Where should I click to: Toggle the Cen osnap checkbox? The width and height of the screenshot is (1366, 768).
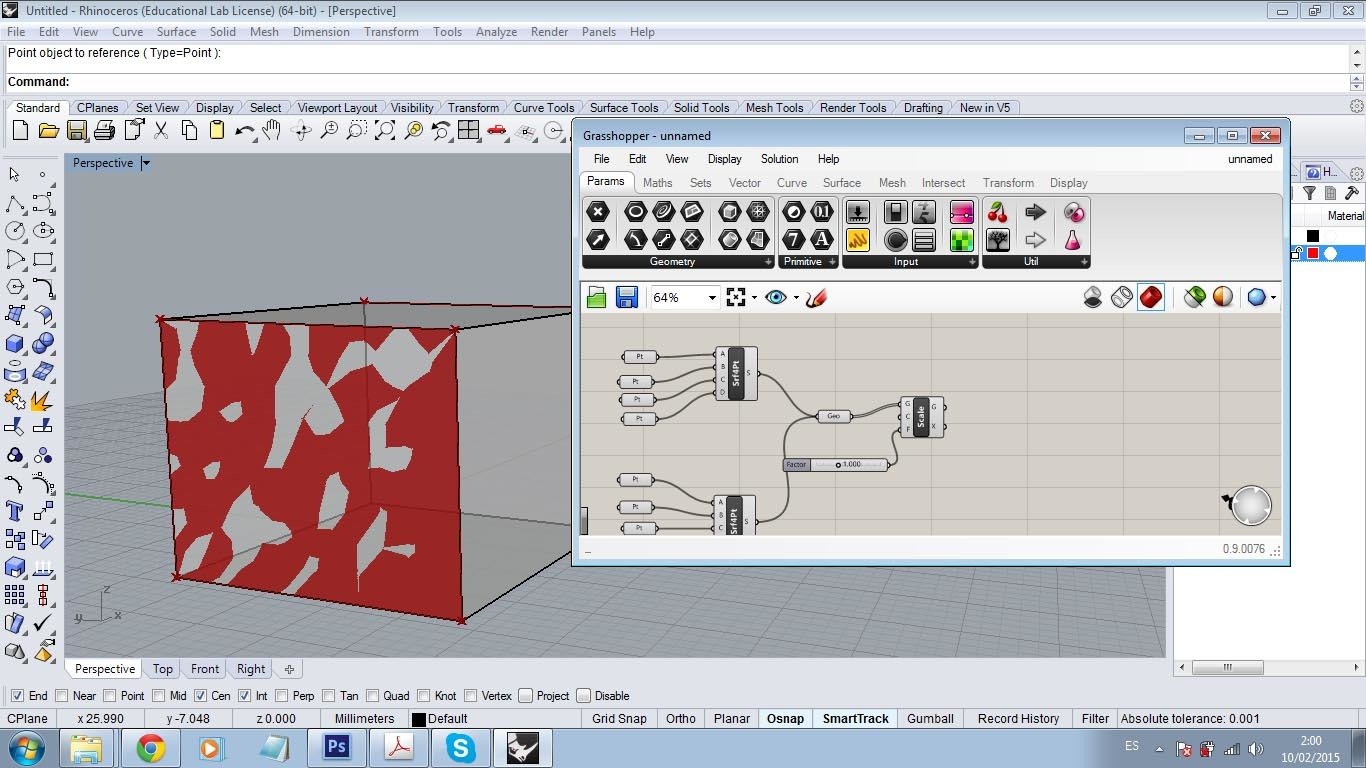tap(200, 696)
